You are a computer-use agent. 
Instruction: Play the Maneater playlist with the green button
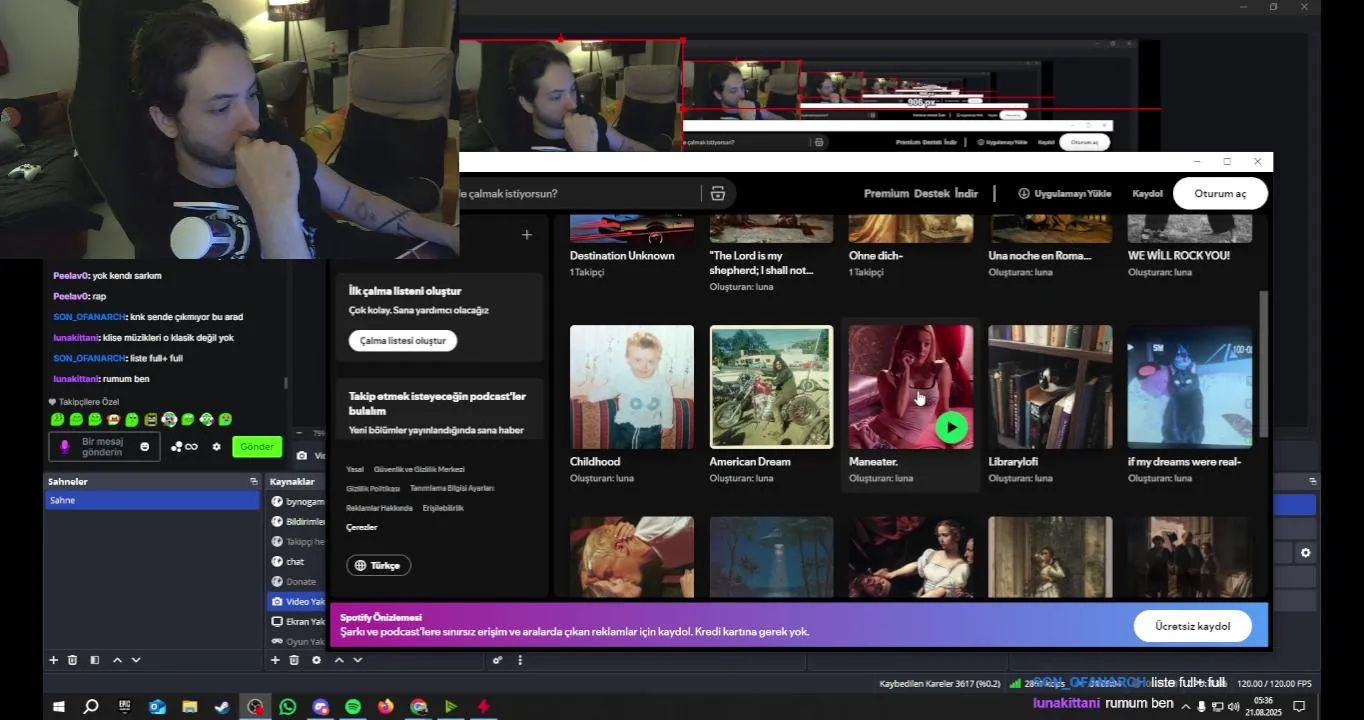pyautogui.click(x=951, y=428)
